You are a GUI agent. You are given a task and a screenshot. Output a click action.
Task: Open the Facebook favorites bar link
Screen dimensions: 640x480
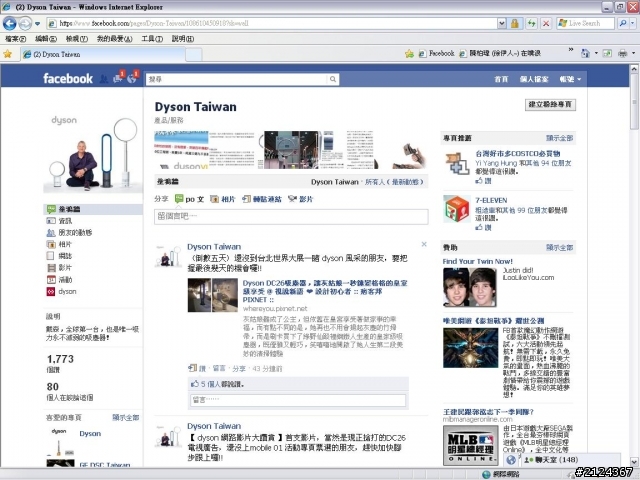coord(437,53)
